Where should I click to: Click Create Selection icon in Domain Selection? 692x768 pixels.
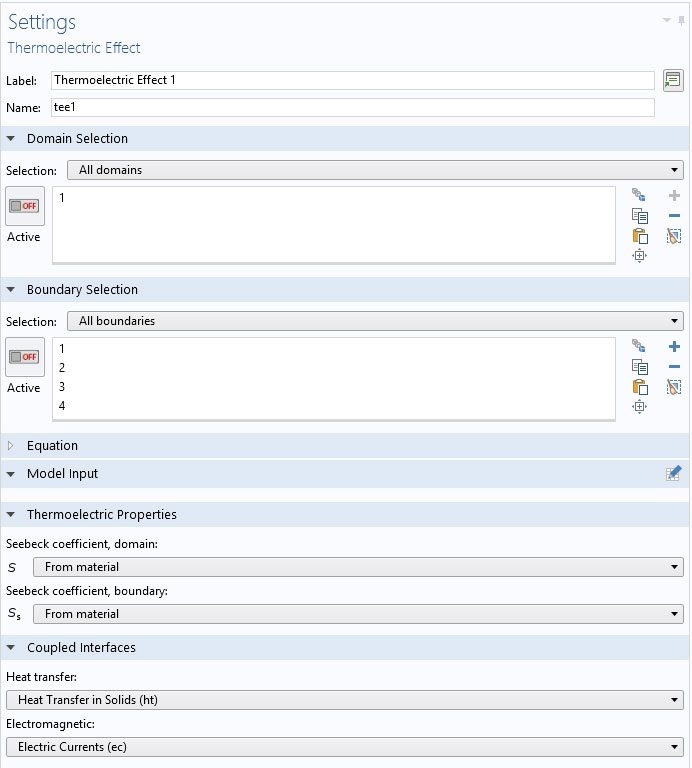639,196
